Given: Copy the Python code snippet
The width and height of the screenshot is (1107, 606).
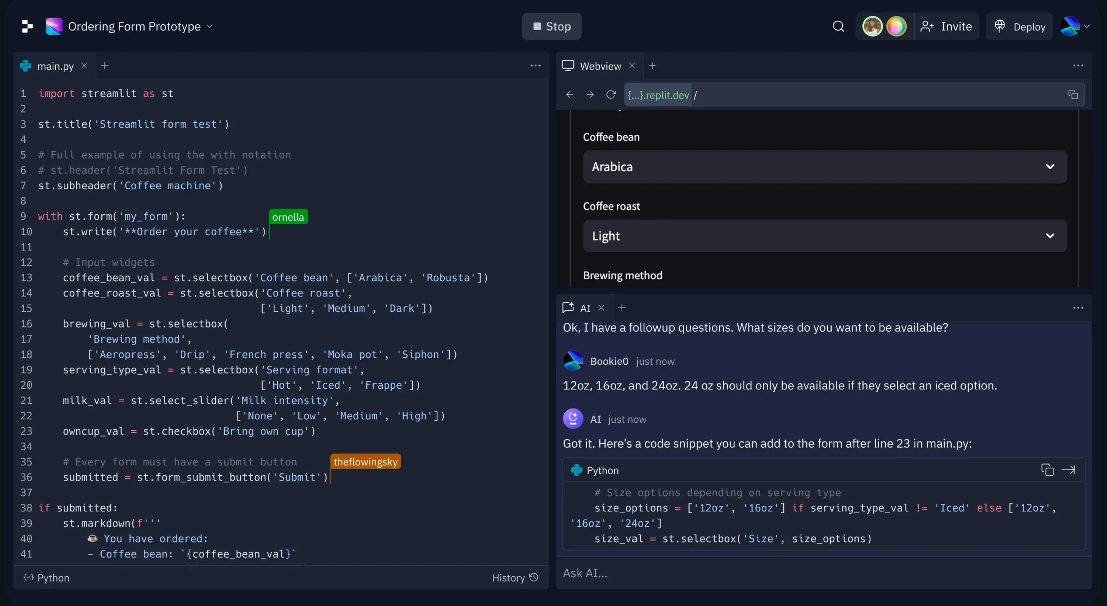Looking at the screenshot, I should coord(1047,470).
